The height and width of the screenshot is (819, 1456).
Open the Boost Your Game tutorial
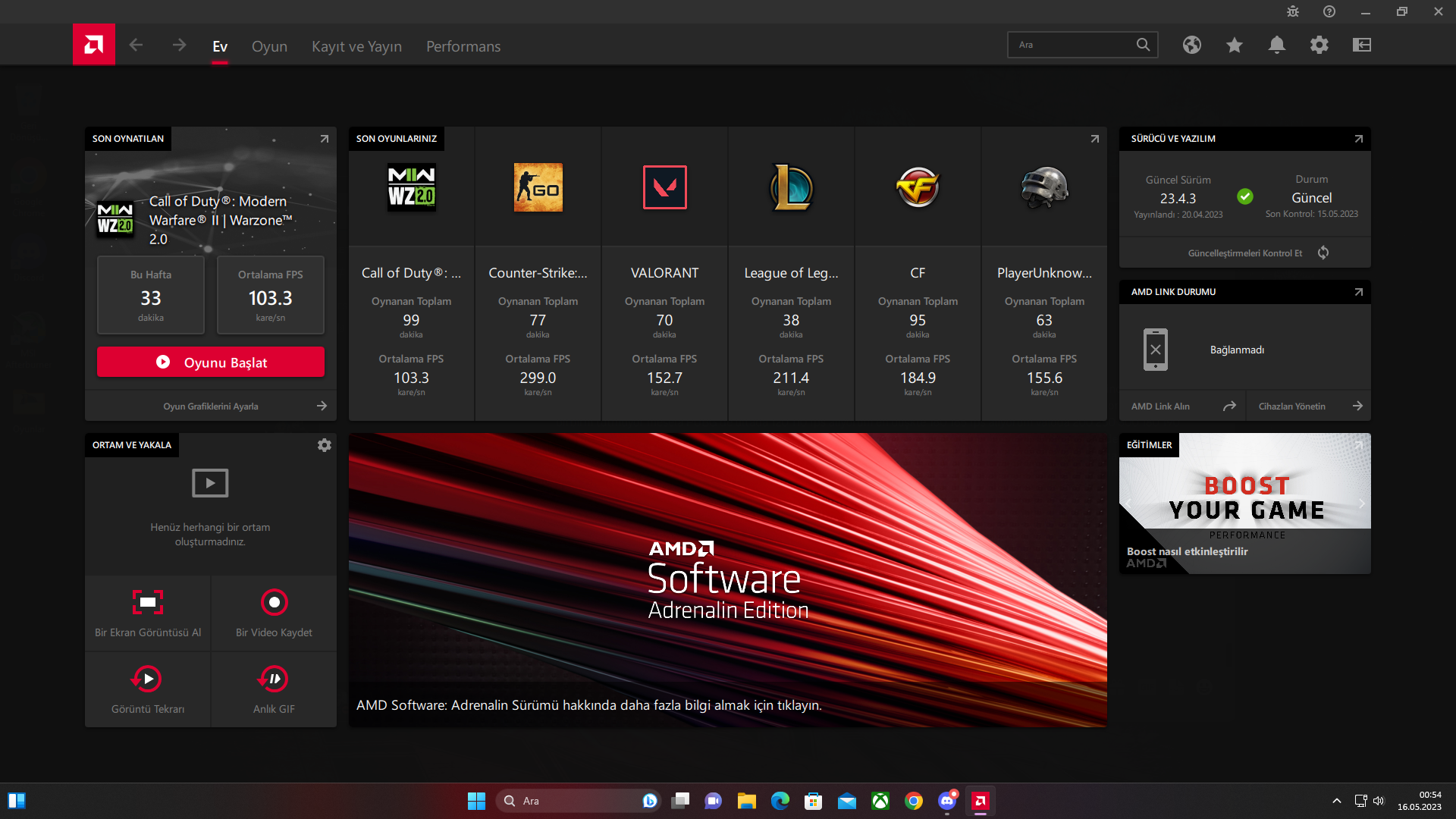coord(1245,504)
